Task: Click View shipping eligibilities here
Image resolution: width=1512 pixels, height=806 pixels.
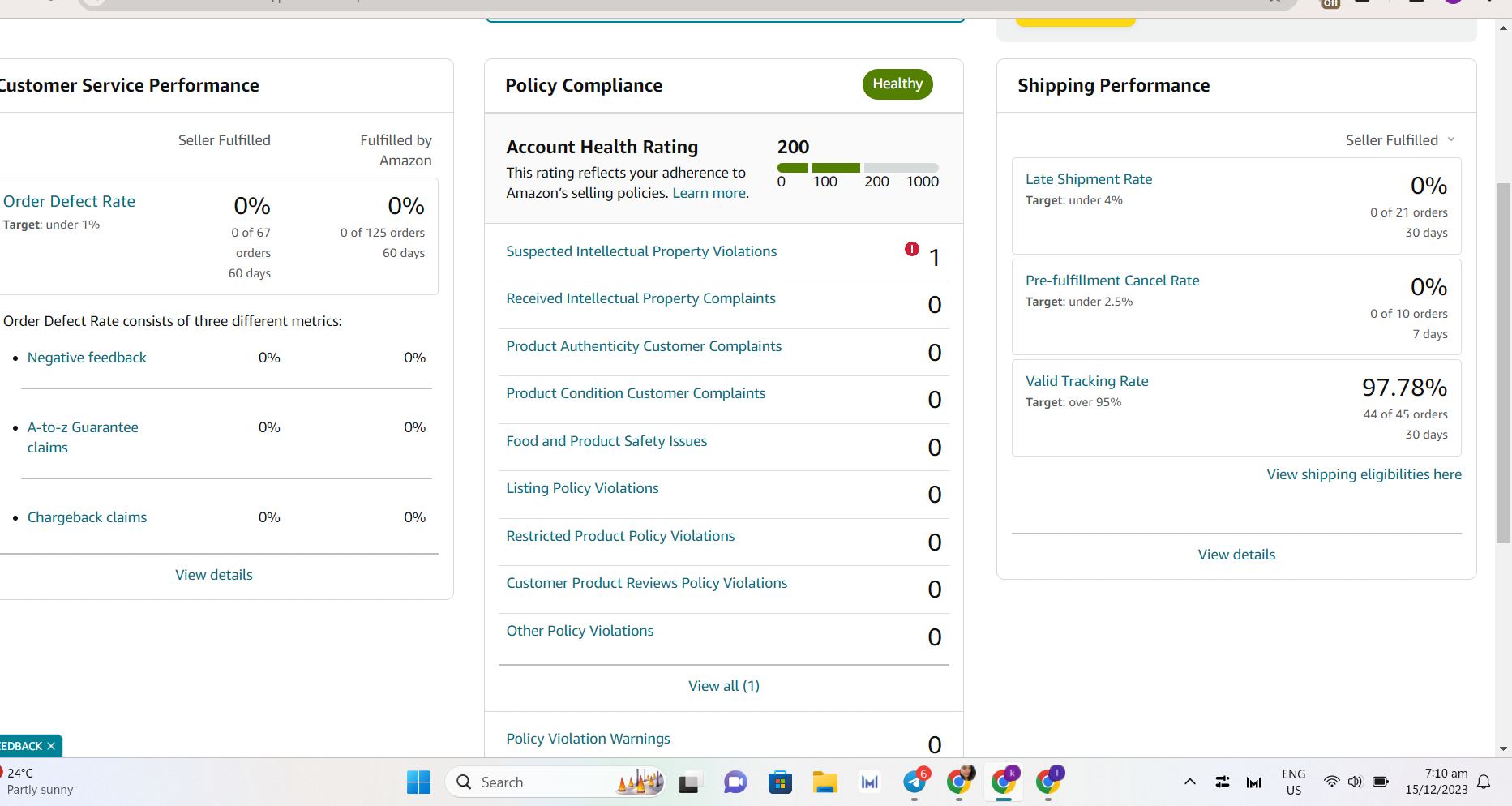Action: (1364, 474)
